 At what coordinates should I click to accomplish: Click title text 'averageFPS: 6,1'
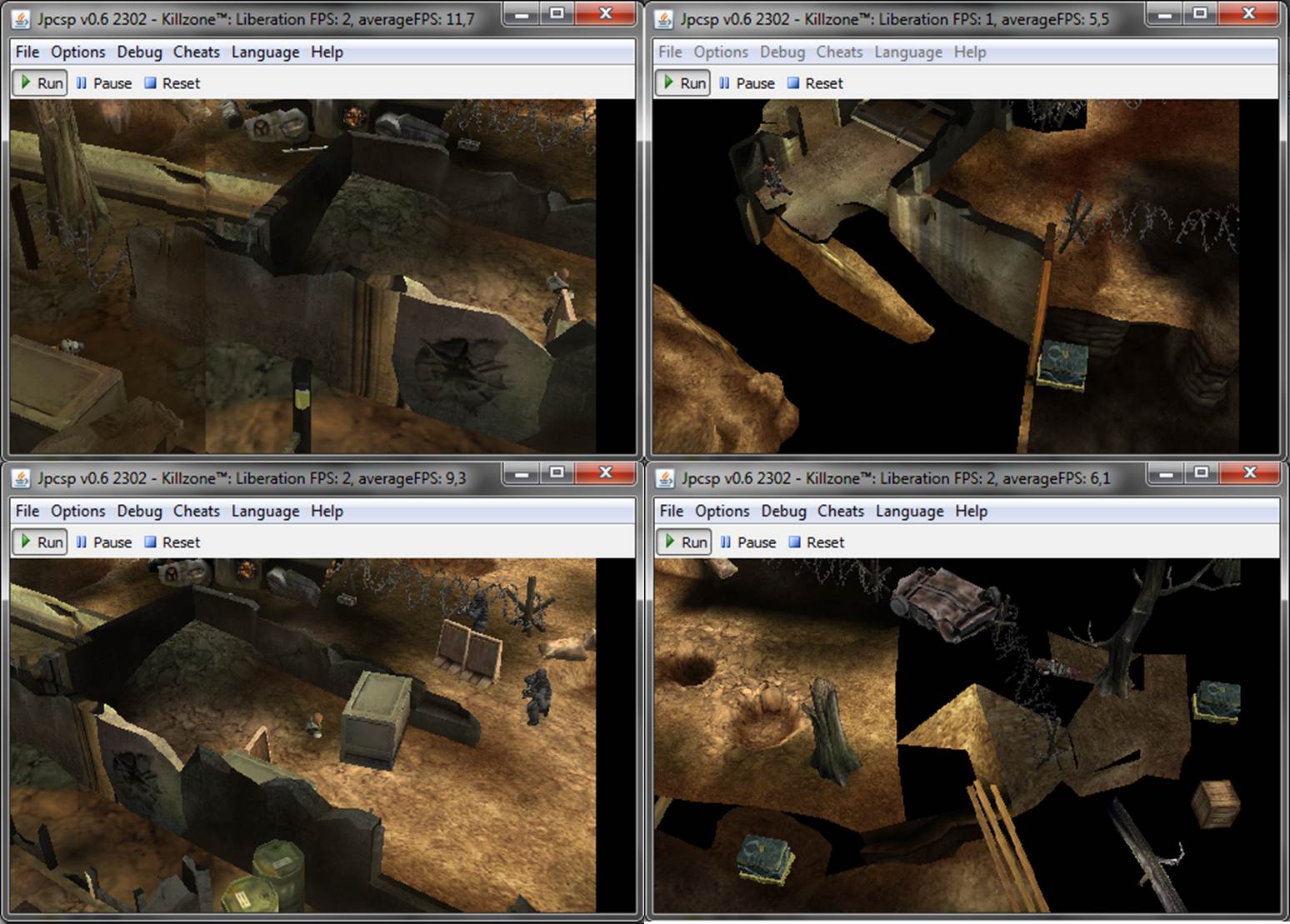1057,478
